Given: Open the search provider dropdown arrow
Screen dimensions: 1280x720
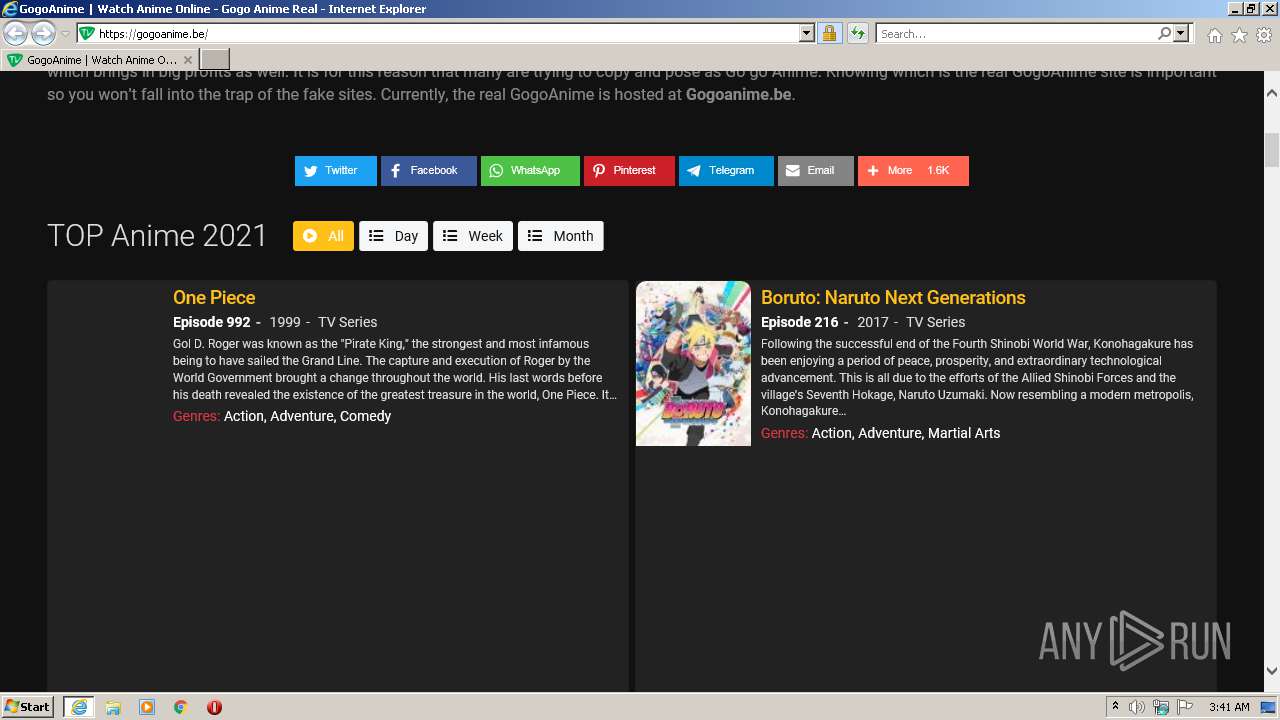Looking at the screenshot, I should click(x=1181, y=34).
